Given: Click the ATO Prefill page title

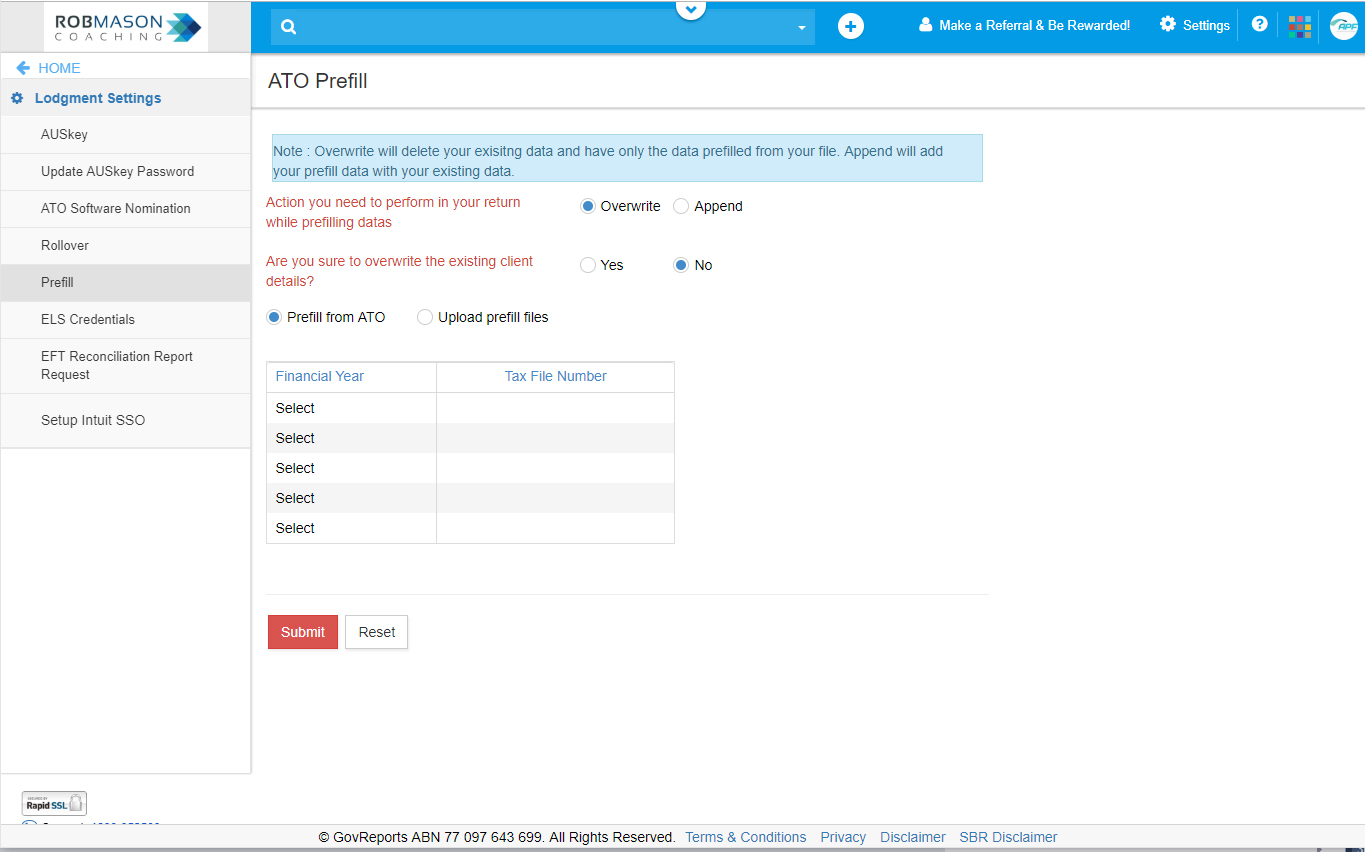Looking at the screenshot, I should click(x=318, y=81).
